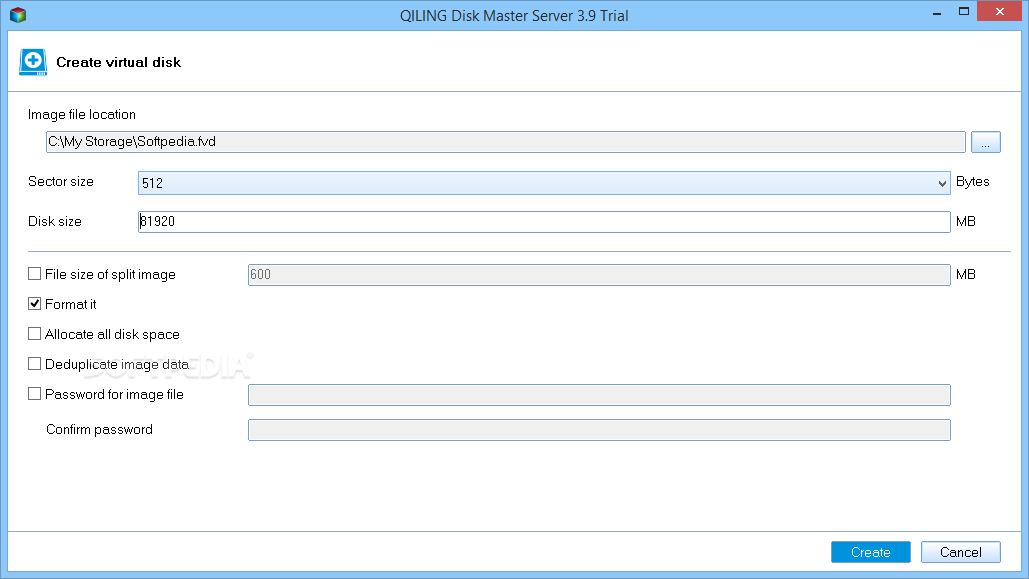Check Password for image file option
Screen dimensions: 1029x579
[x=35, y=394]
